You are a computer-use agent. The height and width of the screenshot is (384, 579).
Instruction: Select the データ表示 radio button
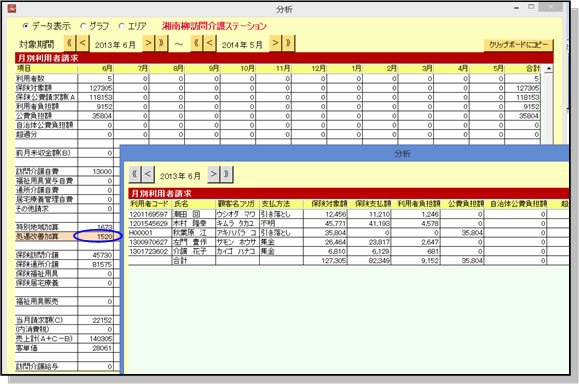click(x=26, y=26)
